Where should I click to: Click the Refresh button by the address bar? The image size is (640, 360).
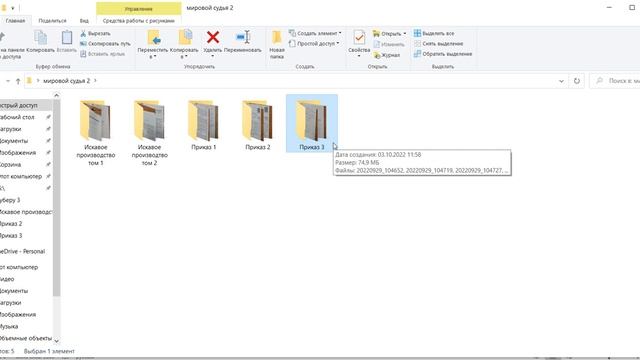[x=577, y=81]
